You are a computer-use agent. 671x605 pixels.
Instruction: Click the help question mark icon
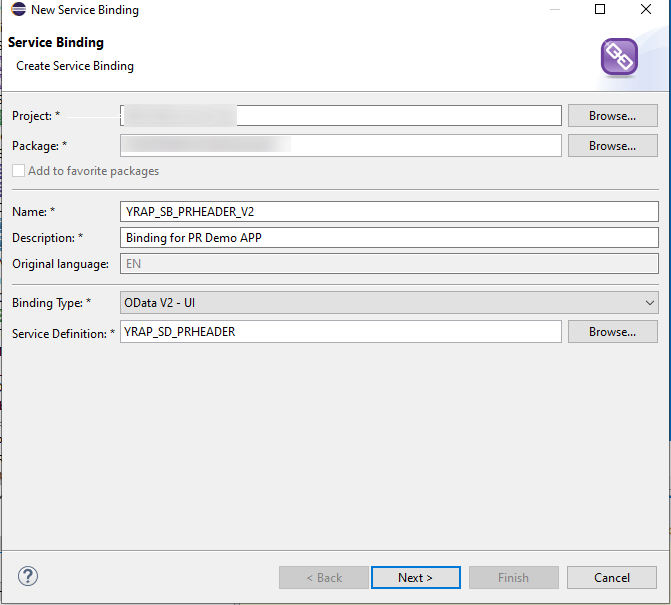[x=28, y=576]
